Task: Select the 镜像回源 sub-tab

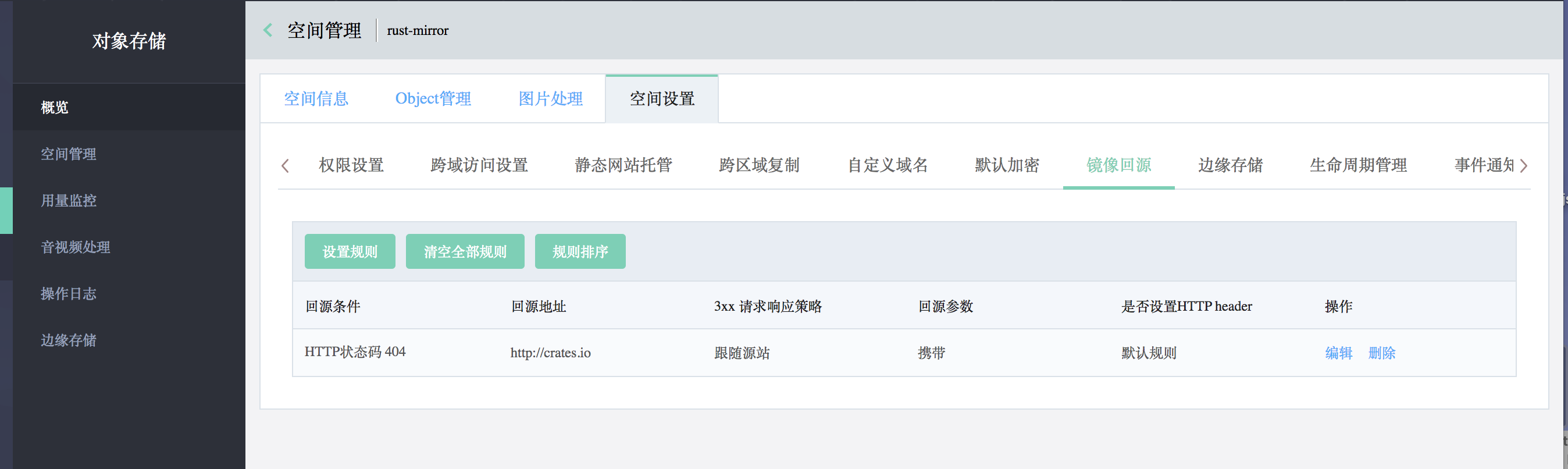Action: (x=1119, y=165)
